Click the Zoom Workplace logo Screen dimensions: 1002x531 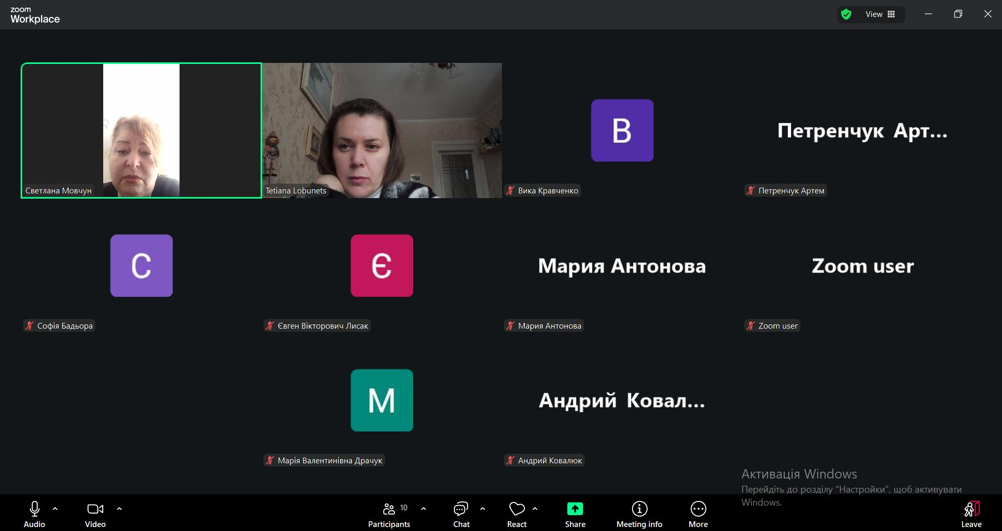click(35, 15)
